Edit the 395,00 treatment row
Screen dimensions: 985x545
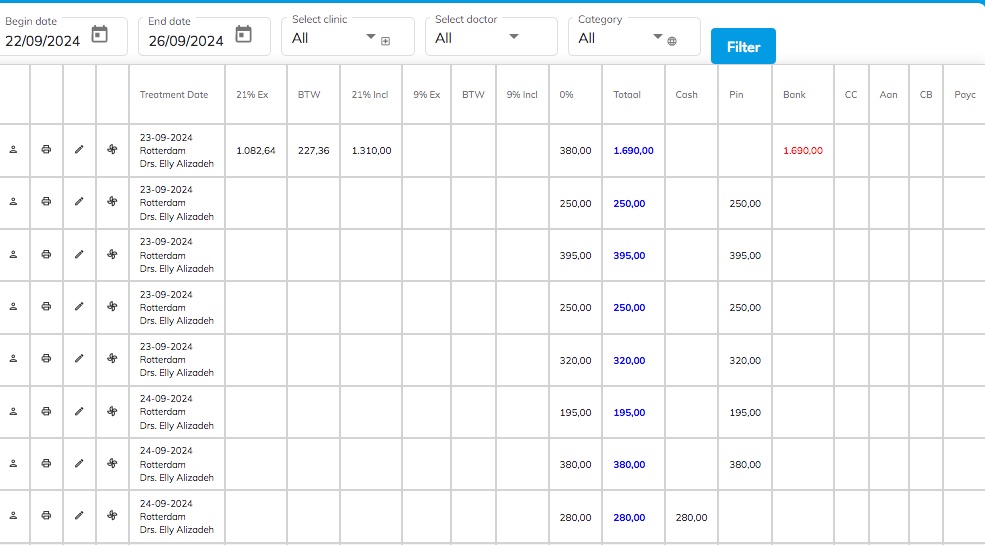(79, 254)
